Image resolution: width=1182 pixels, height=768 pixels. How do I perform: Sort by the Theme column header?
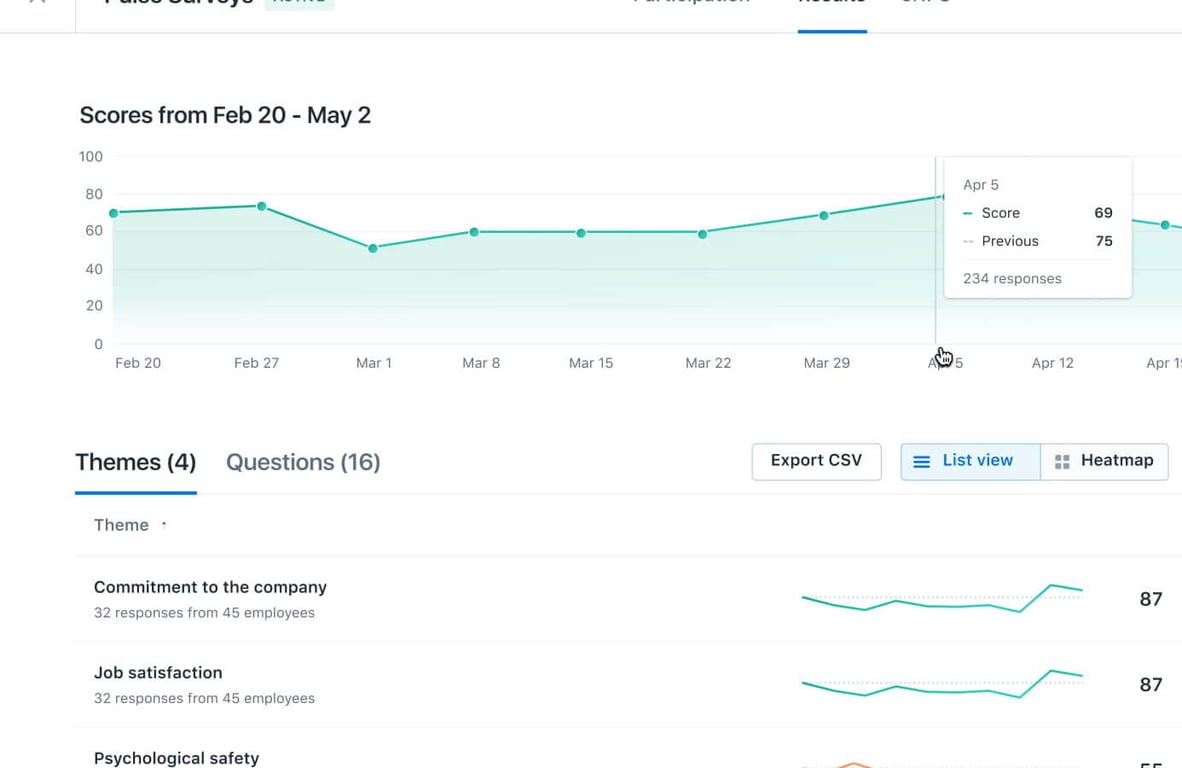[x=121, y=525]
